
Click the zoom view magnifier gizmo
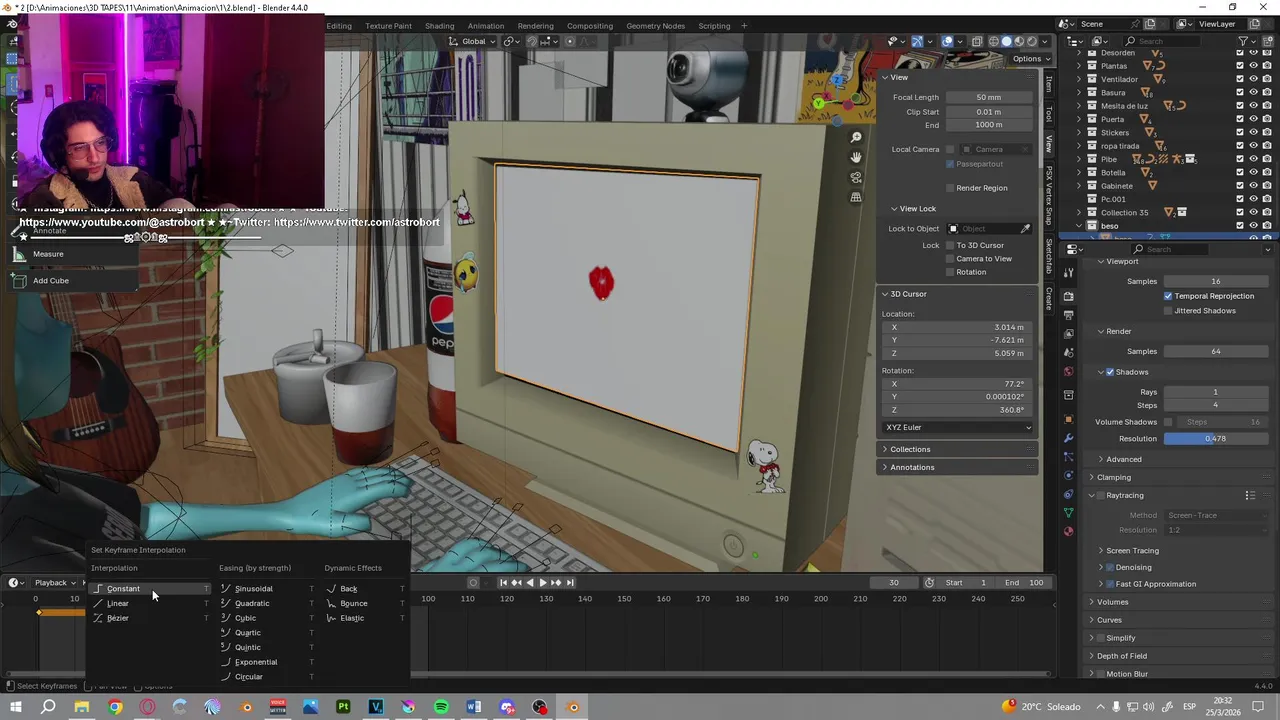[856, 137]
